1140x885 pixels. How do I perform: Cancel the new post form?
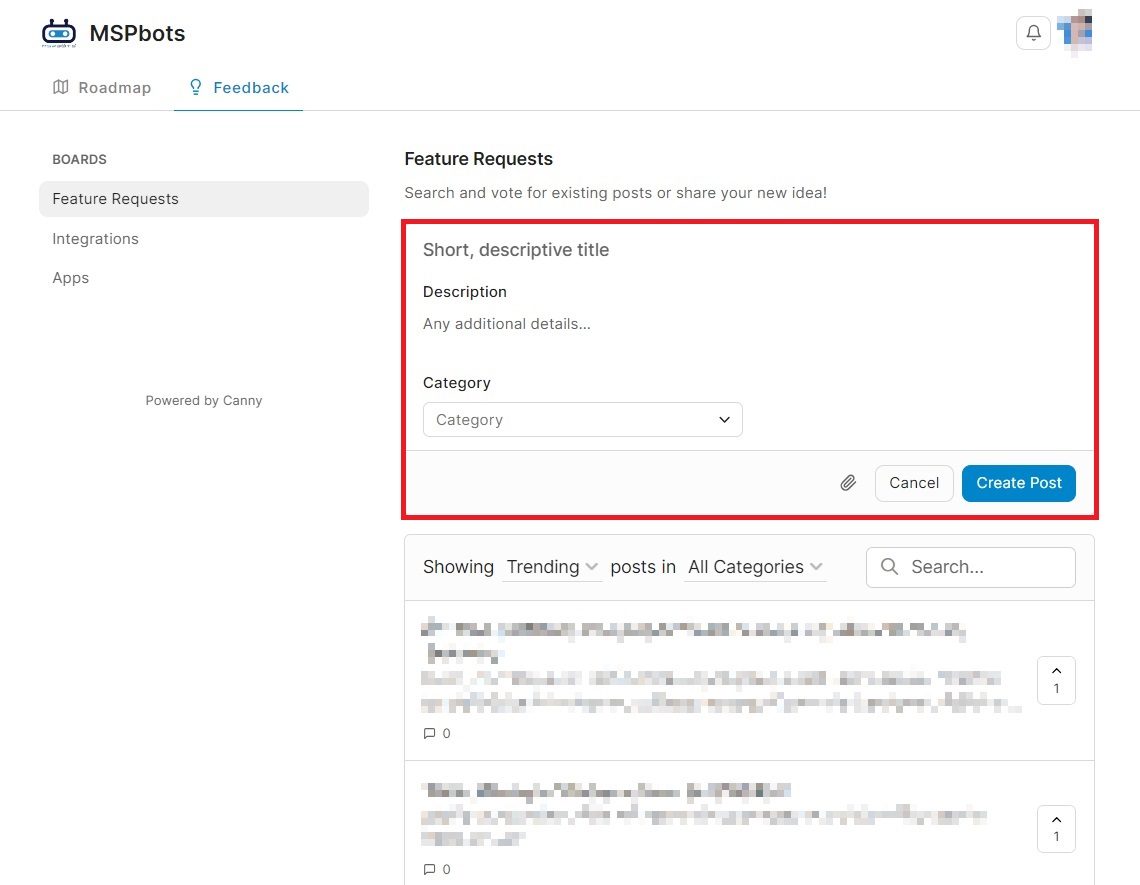coord(914,483)
